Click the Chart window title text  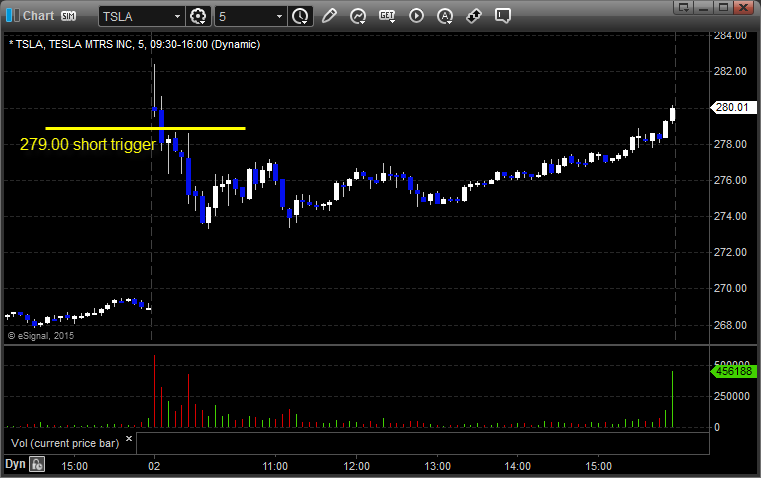pos(38,16)
